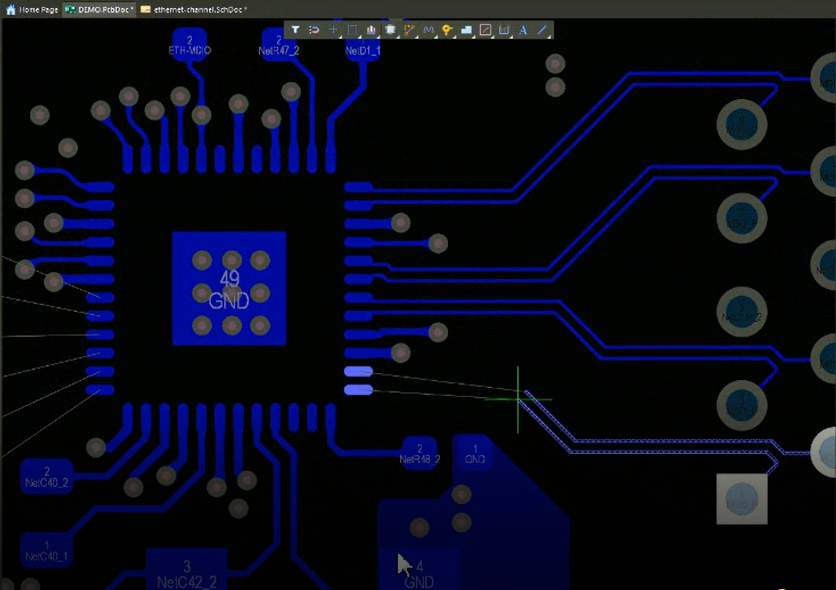Open the text tool variants dropdown
836x590 pixels.
[530, 38]
